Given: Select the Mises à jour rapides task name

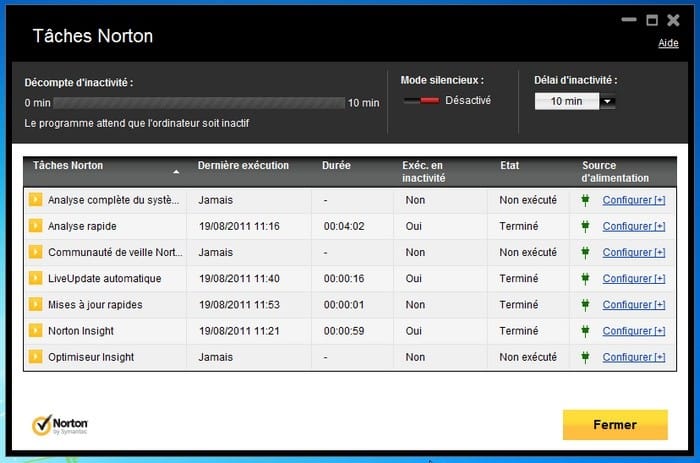Looking at the screenshot, I should (x=95, y=305).
